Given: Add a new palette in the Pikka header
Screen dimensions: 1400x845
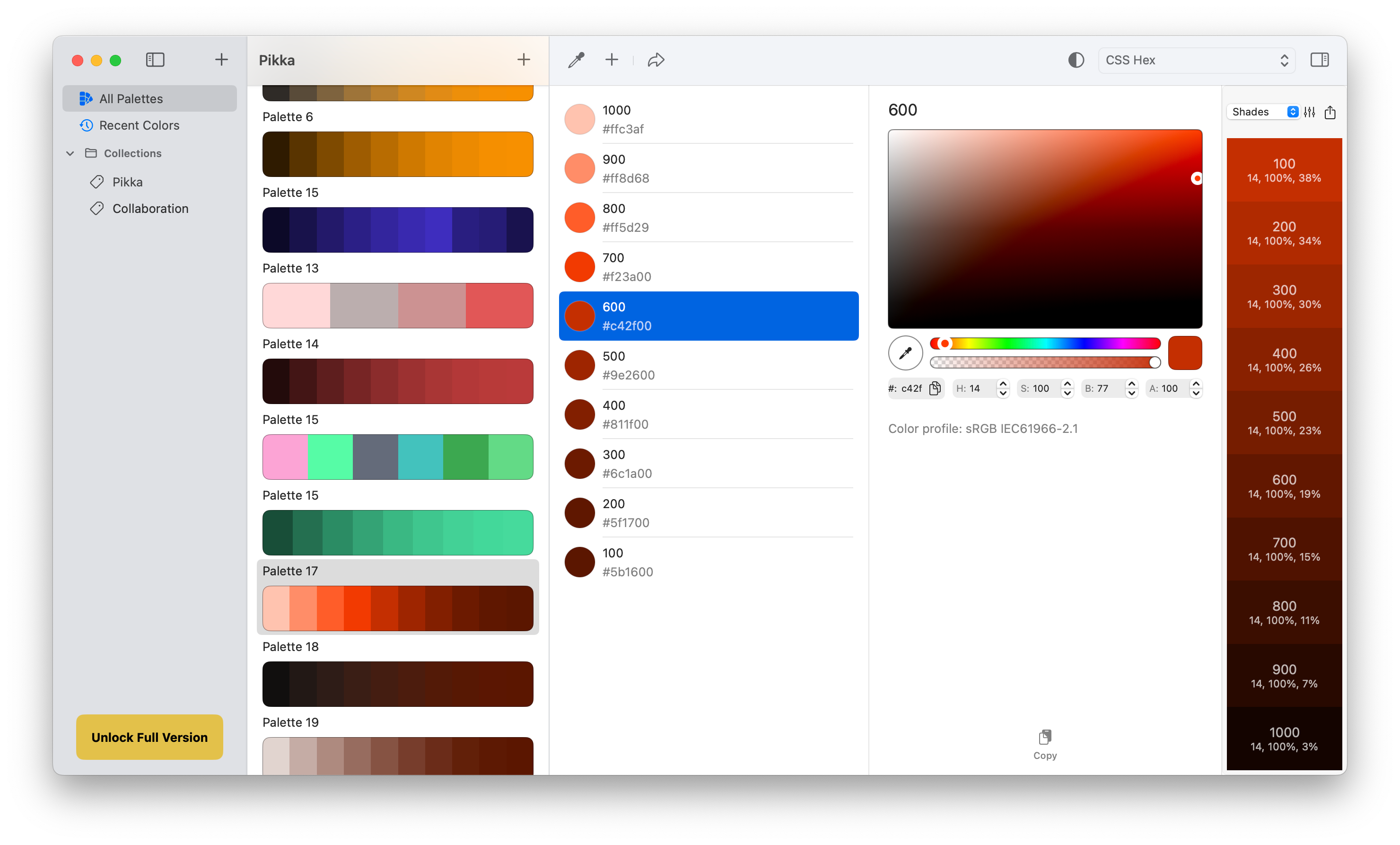Looking at the screenshot, I should tap(523, 60).
